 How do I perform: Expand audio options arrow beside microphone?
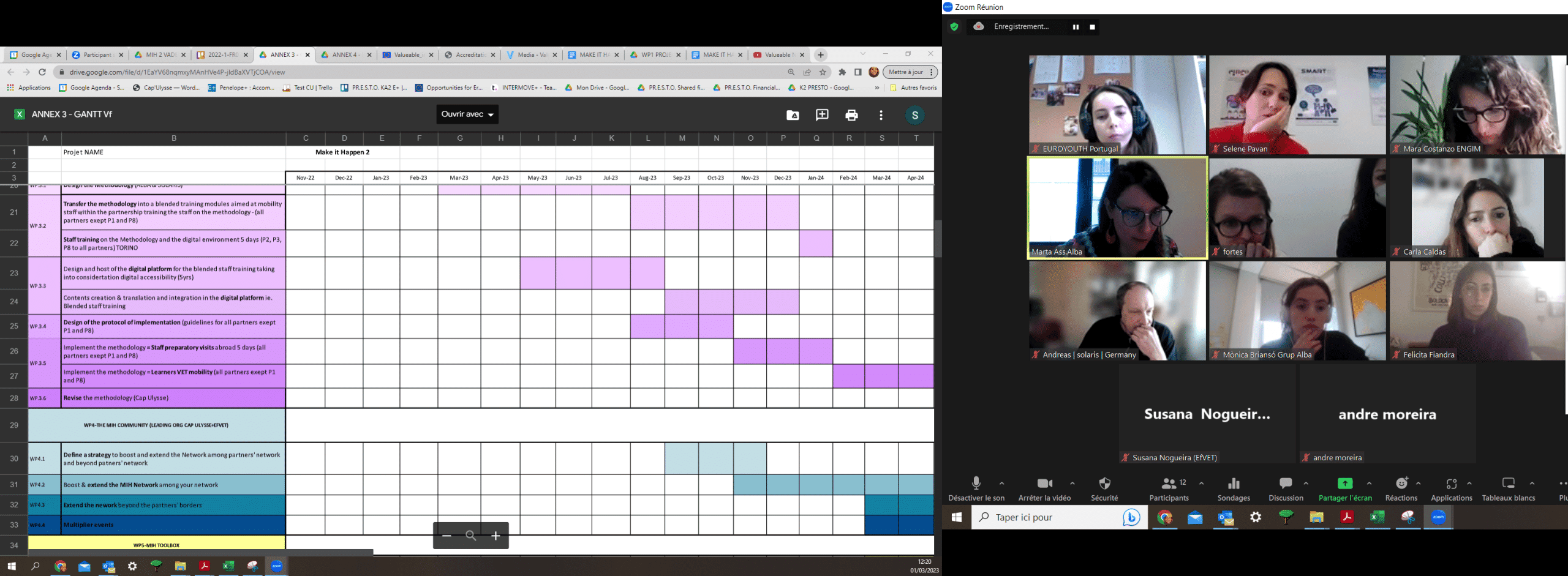click(x=1002, y=483)
